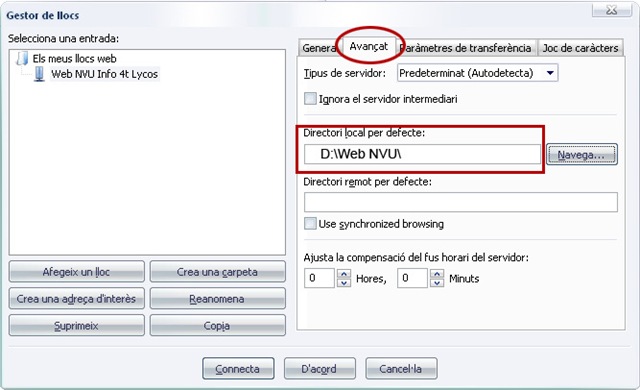Click the D'acord button
The image size is (640, 390).
[x=320, y=369]
